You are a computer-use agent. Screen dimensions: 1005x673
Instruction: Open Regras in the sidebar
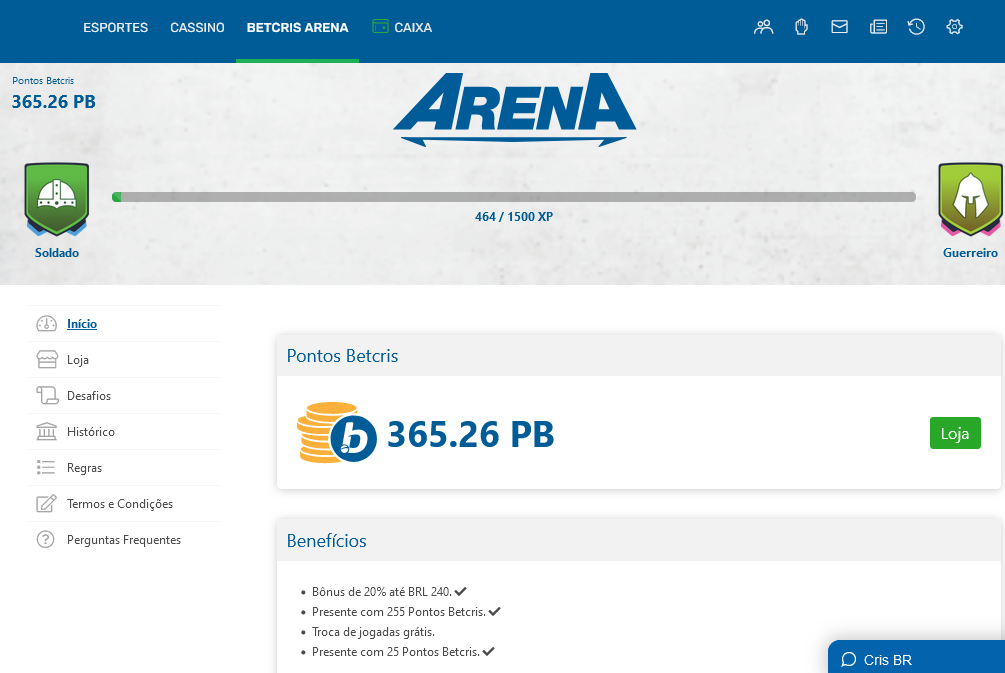[84, 468]
